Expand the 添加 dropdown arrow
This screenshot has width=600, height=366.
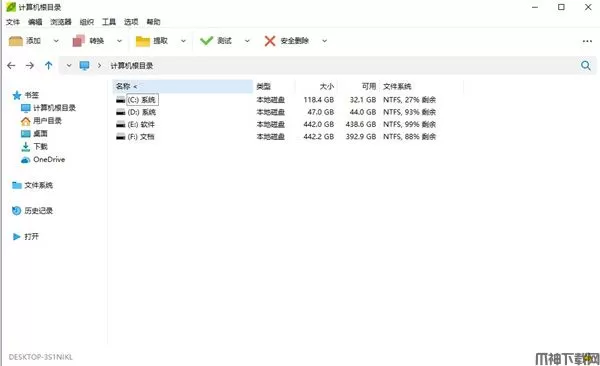coord(56,41)
